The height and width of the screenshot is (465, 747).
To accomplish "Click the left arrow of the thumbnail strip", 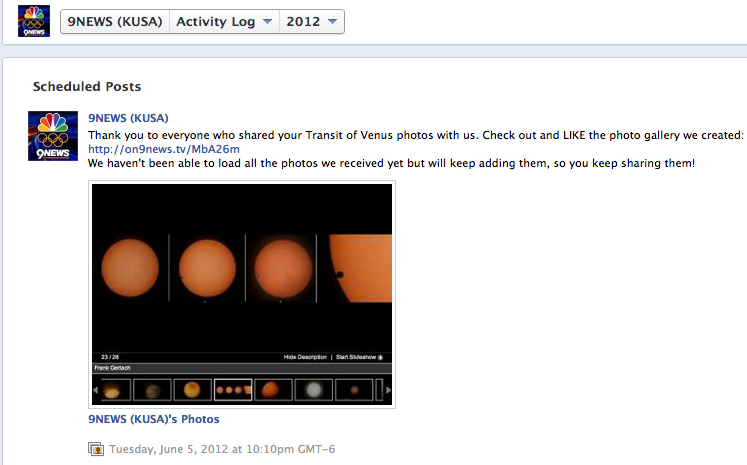I will [x=95, y=390].
